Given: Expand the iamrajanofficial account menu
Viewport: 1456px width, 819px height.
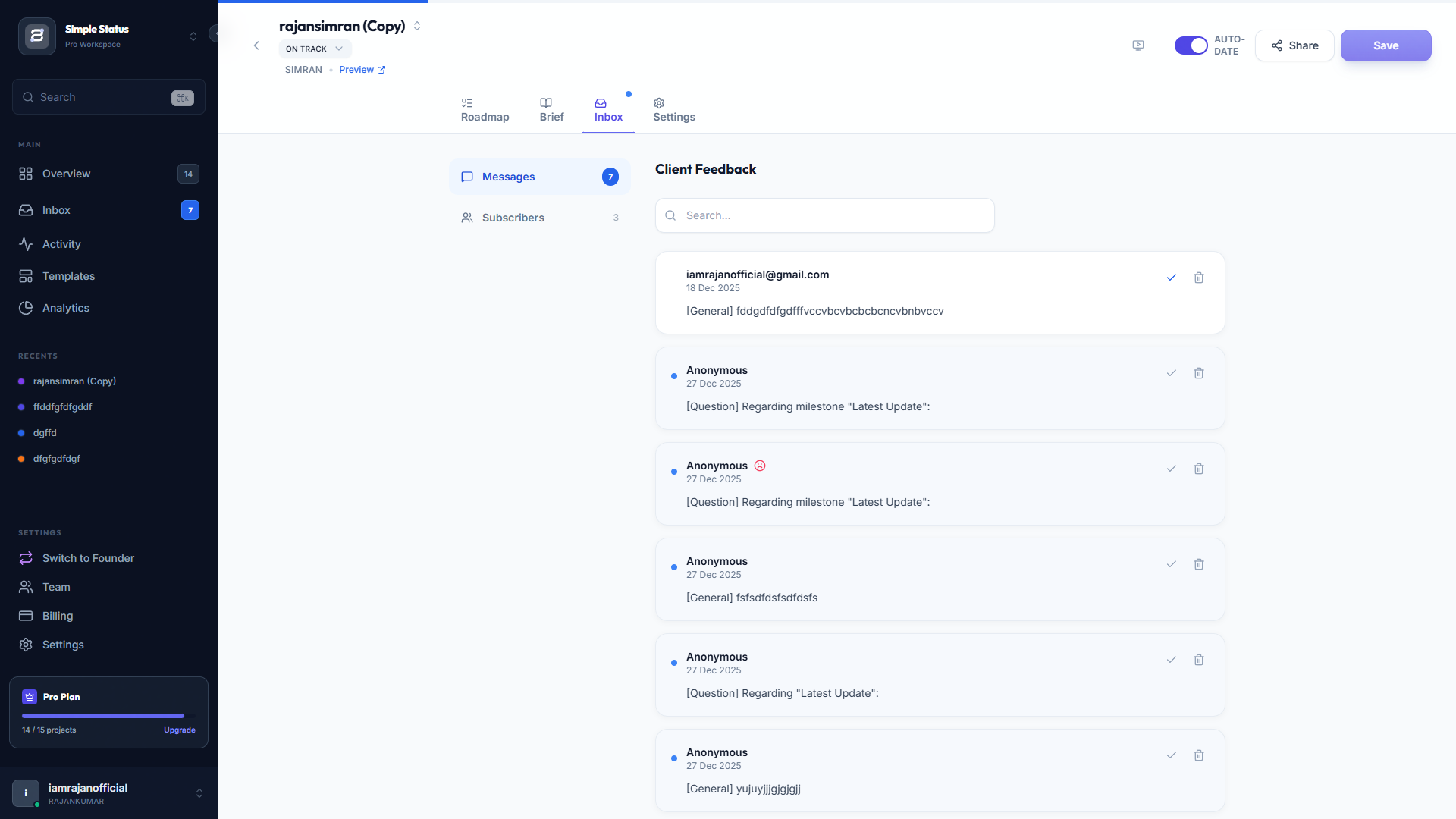Looking at the screenshot, I should tap(199, 793).
